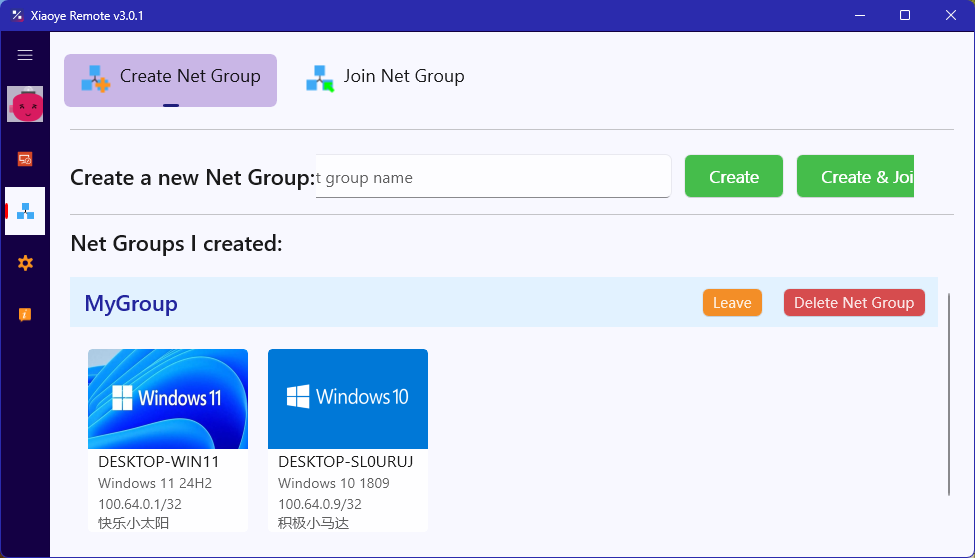Click the 快乐小太阳 nickname

pos(134,523)
